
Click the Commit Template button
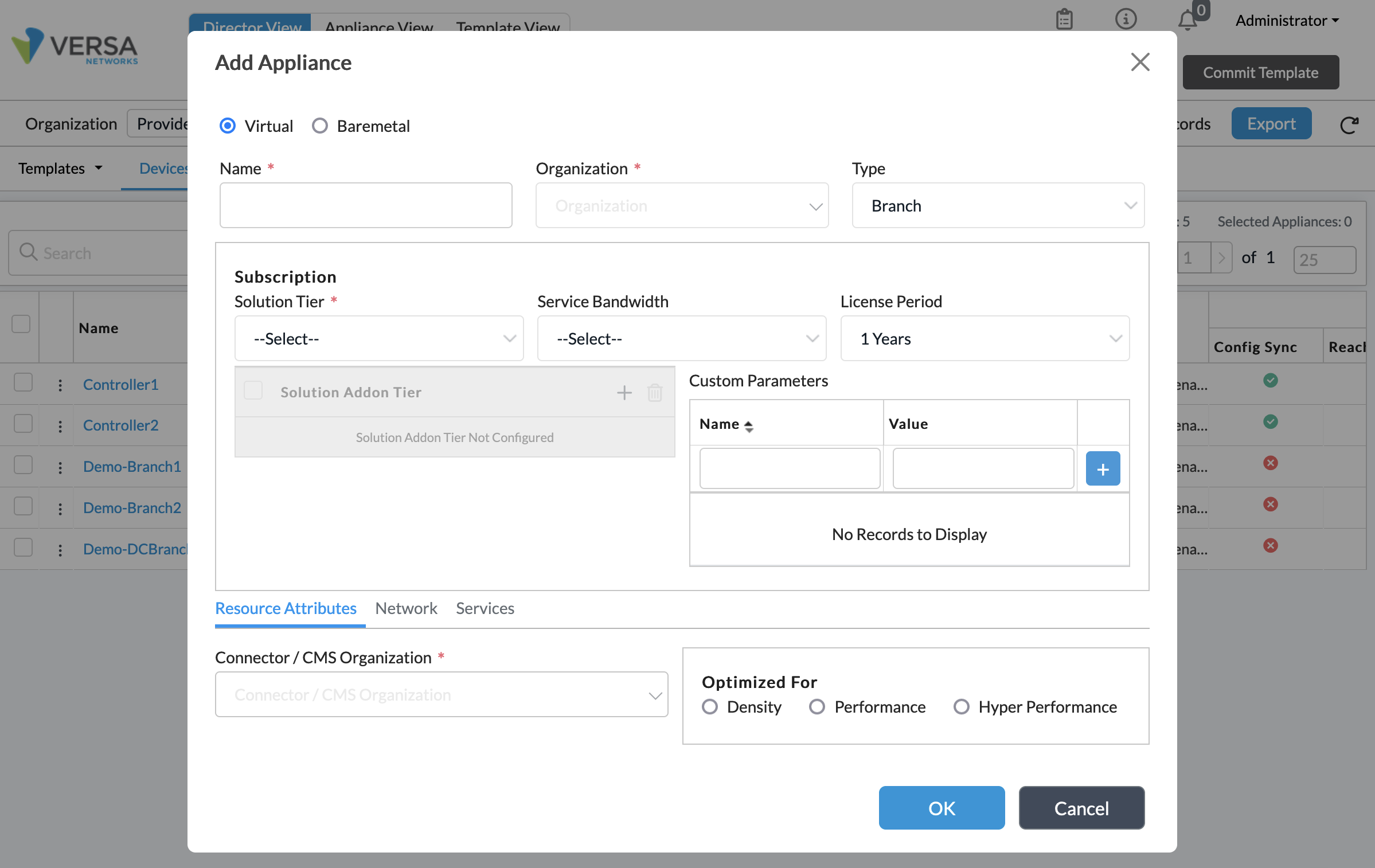1260,72
